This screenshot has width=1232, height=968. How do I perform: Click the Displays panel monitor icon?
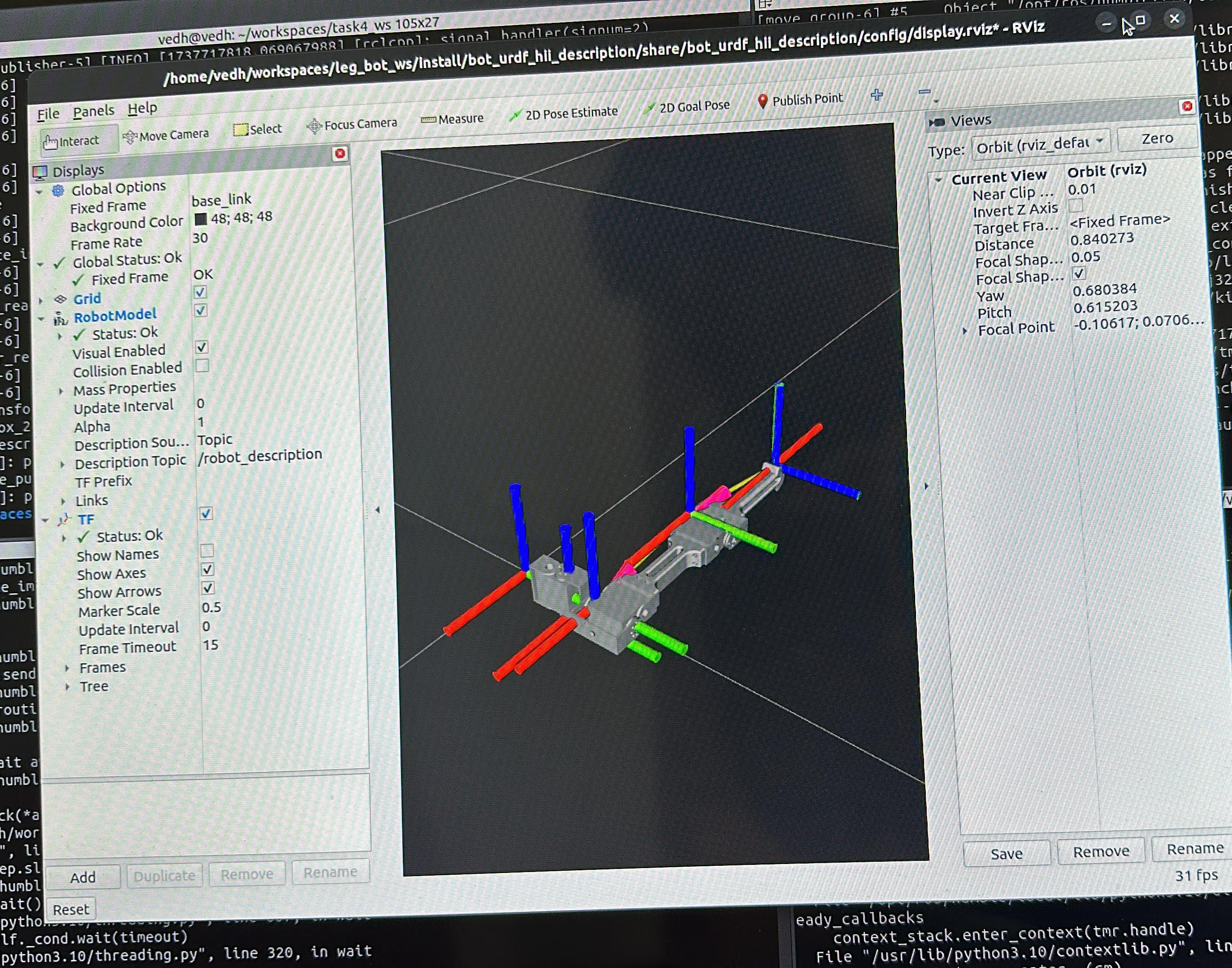point(40,172)
